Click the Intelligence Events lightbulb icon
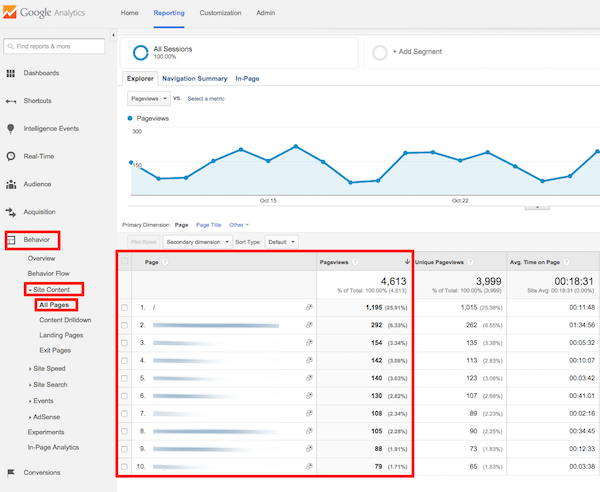This screenshot has width=600, height=492. [10, 129]
